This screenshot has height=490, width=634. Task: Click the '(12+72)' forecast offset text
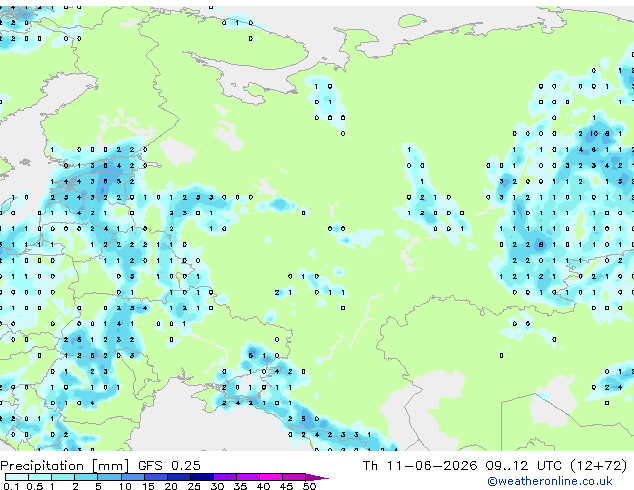tap(598, 466)
